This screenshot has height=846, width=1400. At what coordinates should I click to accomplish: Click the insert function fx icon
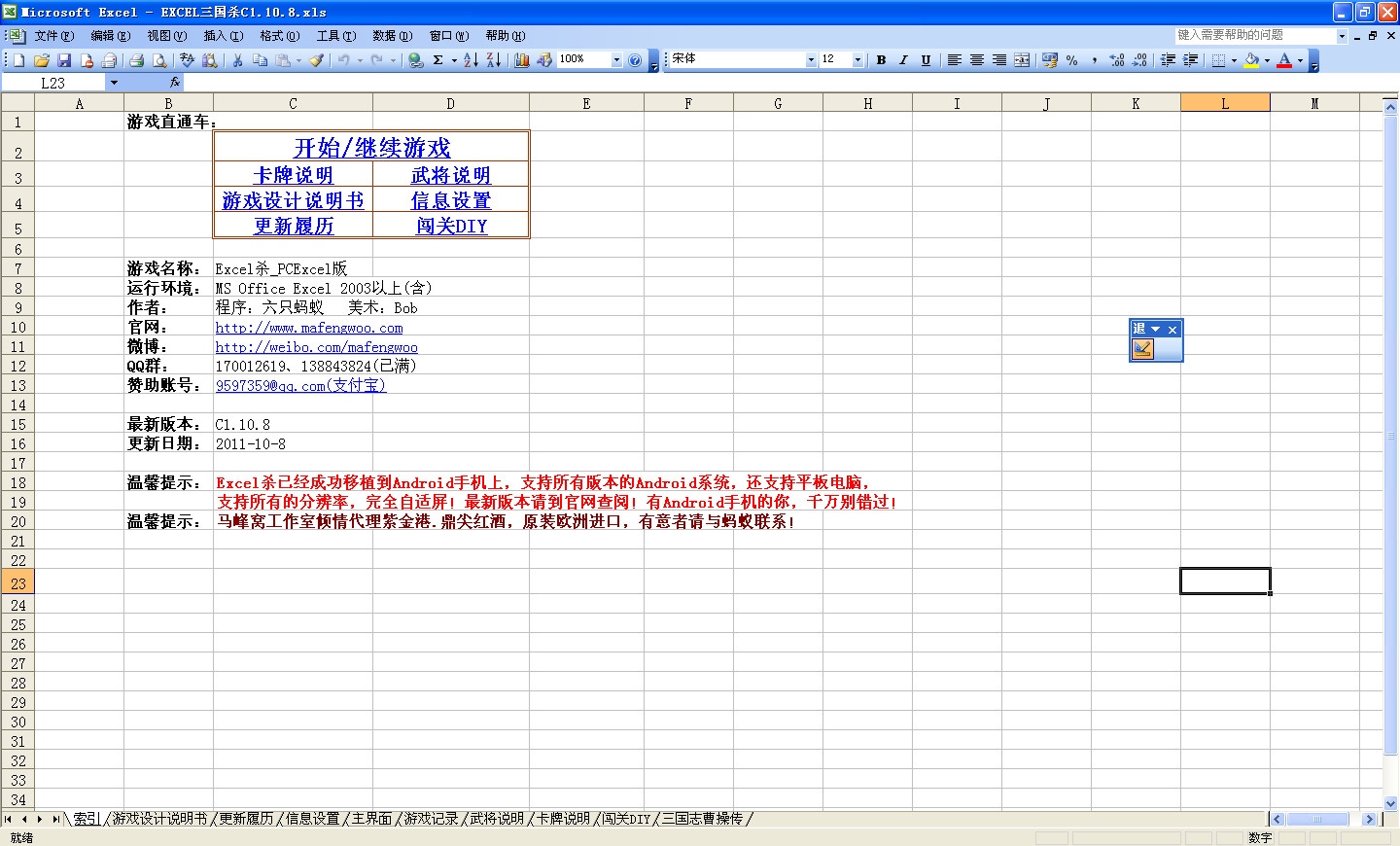[175, 83]
